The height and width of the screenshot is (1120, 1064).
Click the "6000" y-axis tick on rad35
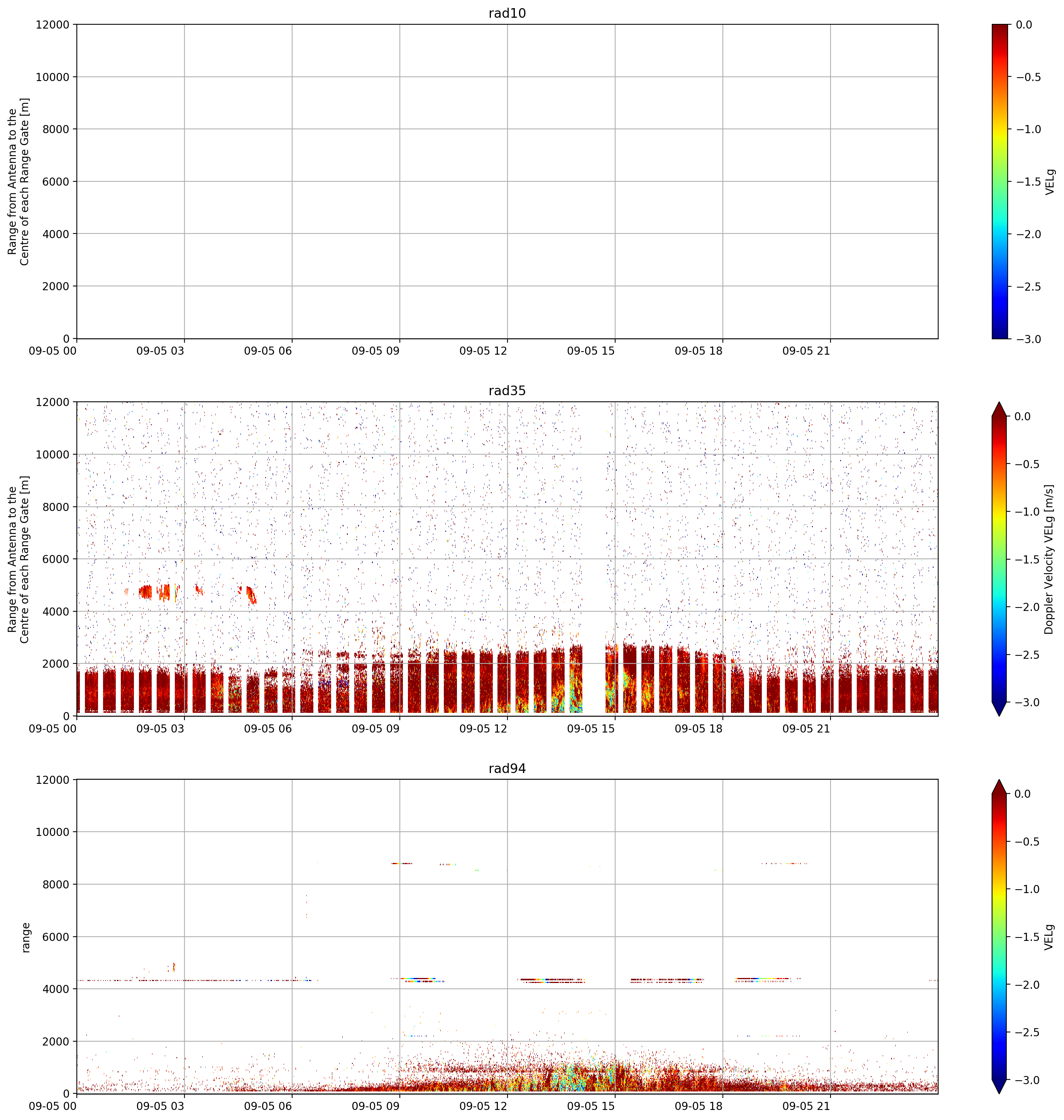coord(56,559)
